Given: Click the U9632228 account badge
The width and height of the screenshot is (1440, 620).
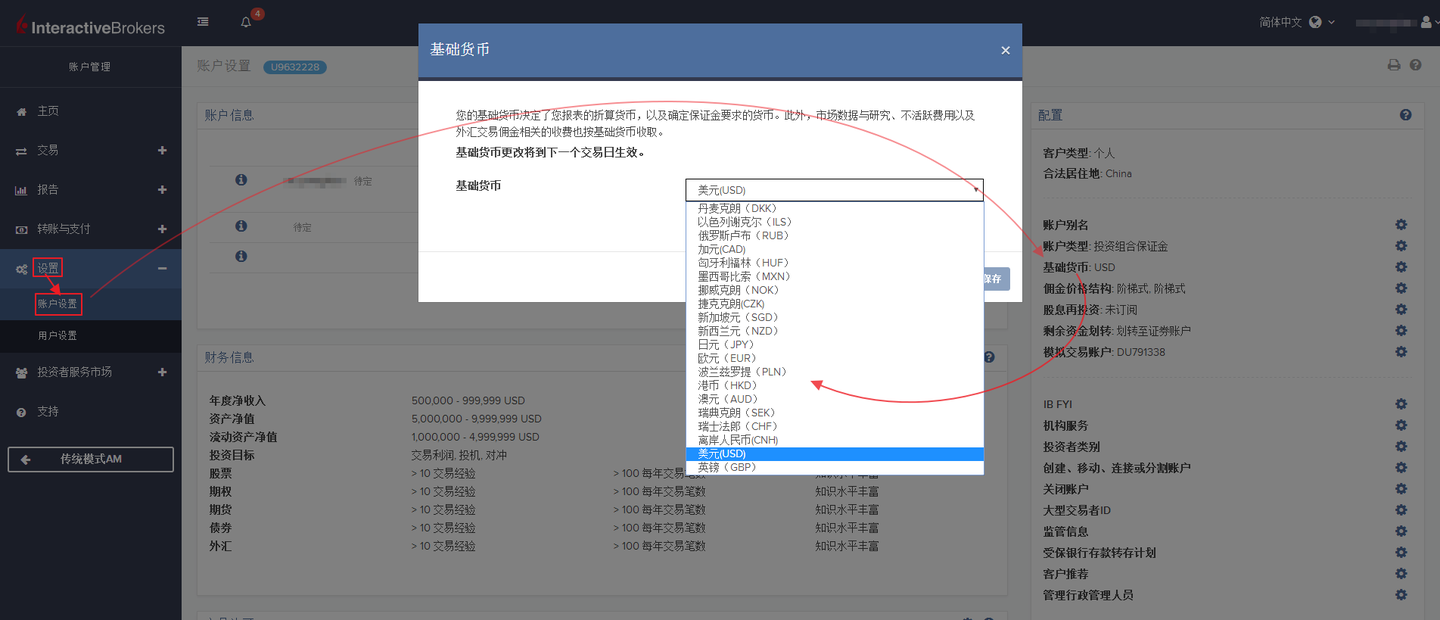Looking at the screenshot, I should point(294,66).
